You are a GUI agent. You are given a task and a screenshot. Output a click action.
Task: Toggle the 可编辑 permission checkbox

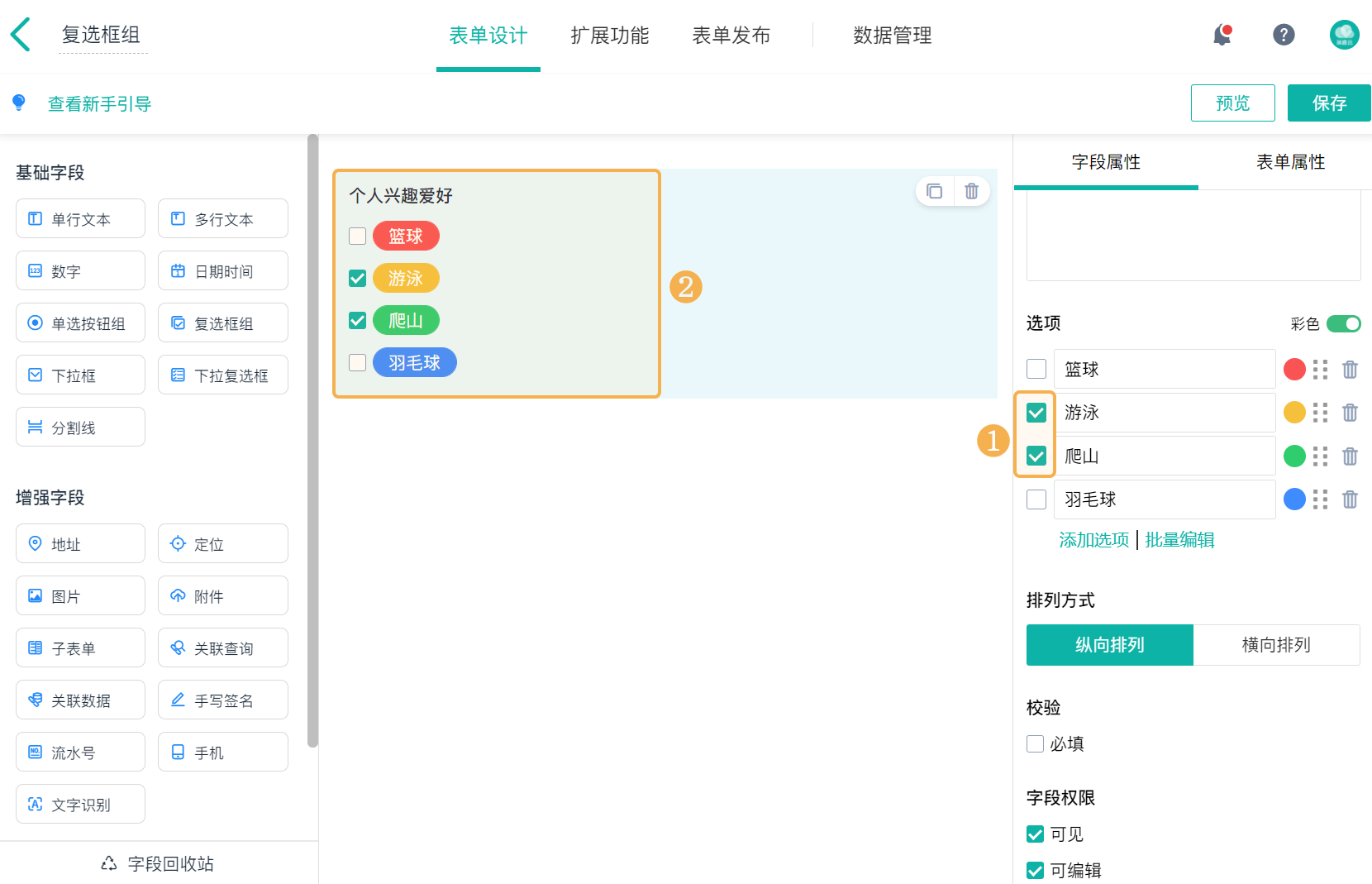[x=1035, y=870]
